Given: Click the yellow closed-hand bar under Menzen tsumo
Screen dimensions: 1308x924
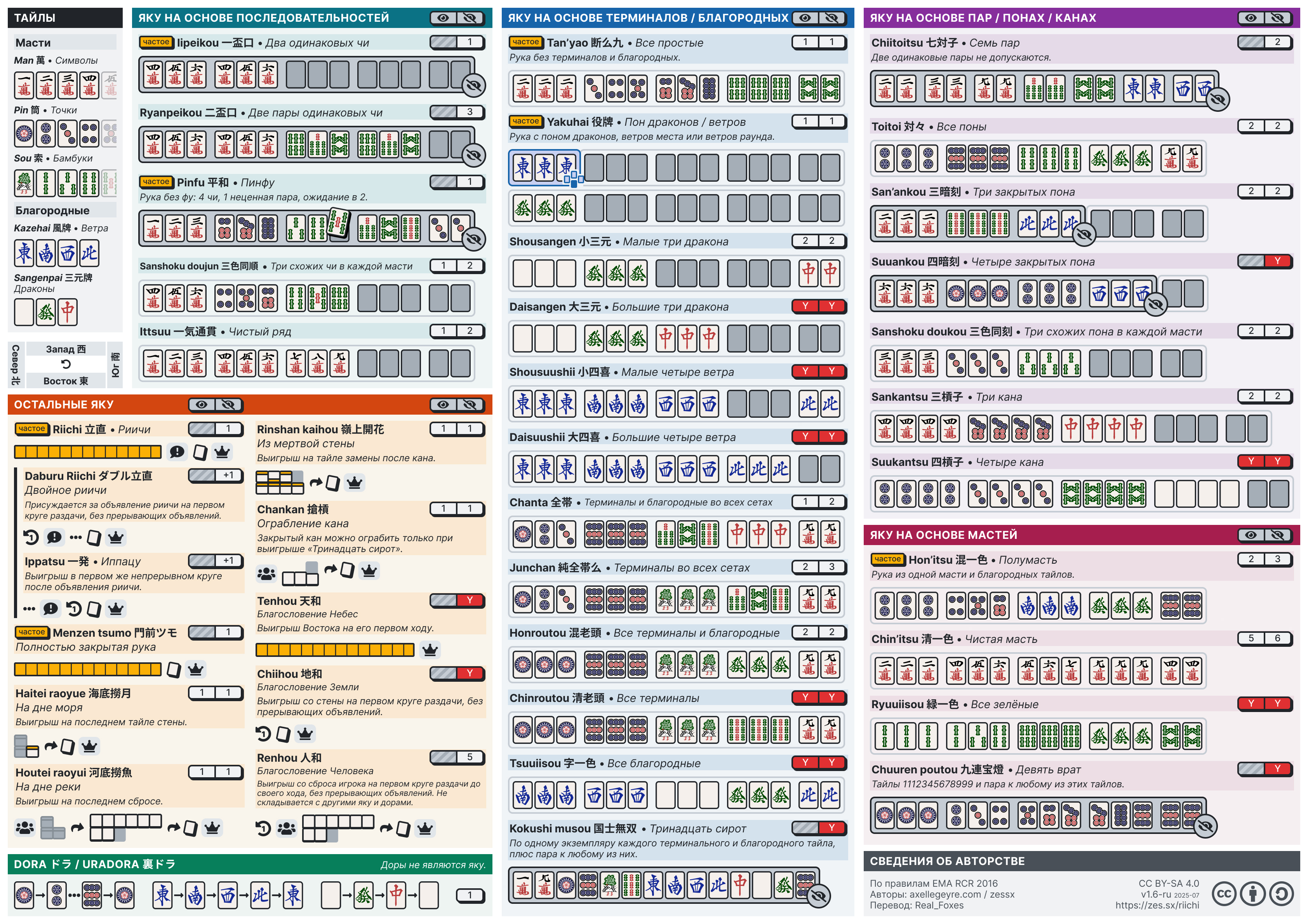Looking at the screenshot, I should [88, 669].
